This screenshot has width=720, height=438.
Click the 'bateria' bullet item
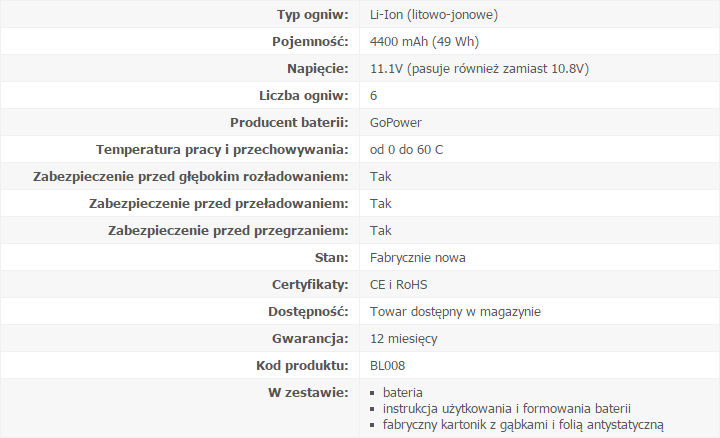[x=403, y=393]
